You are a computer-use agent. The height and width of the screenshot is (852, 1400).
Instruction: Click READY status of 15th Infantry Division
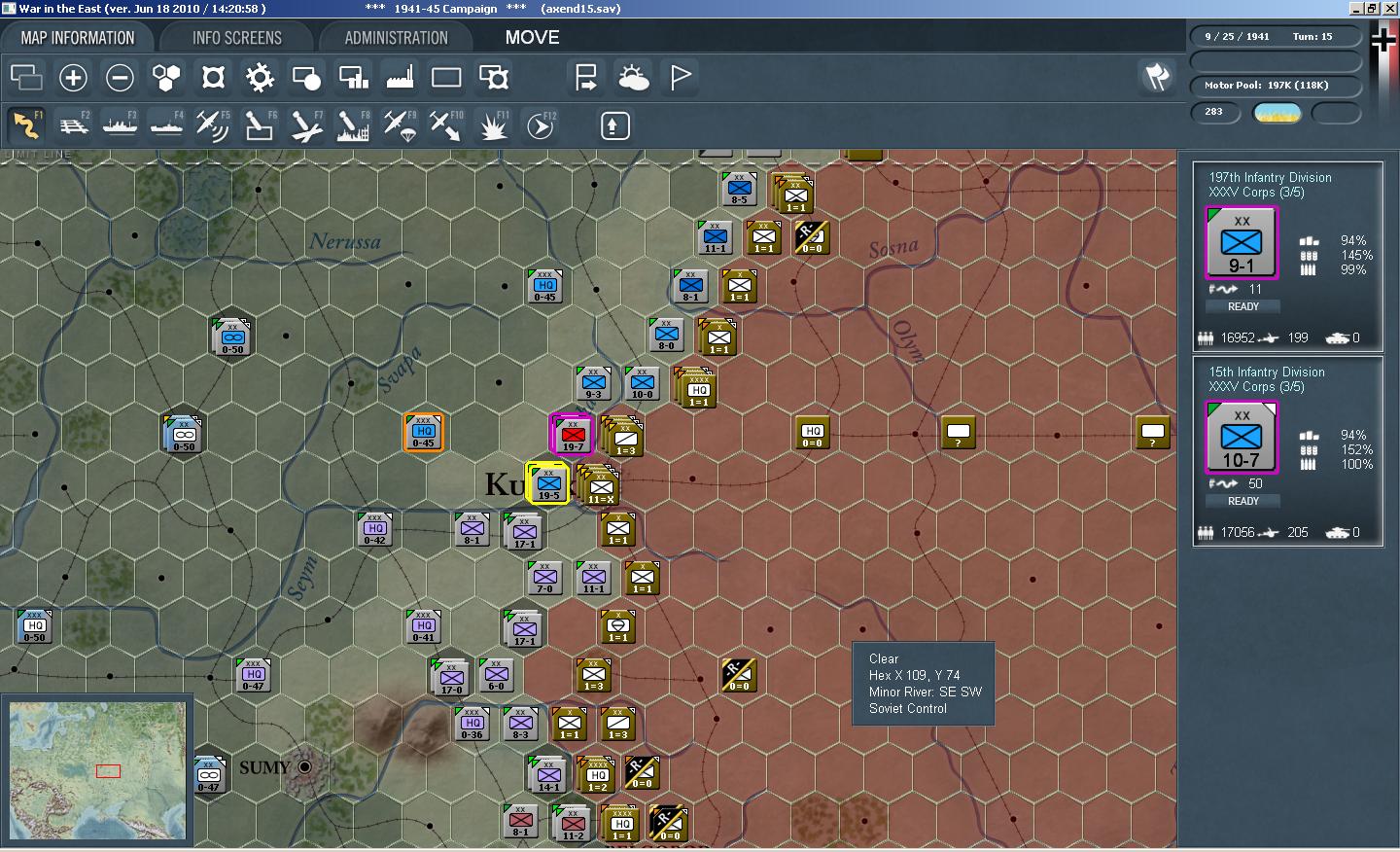pyautogui.click(x=1242, y=501)
